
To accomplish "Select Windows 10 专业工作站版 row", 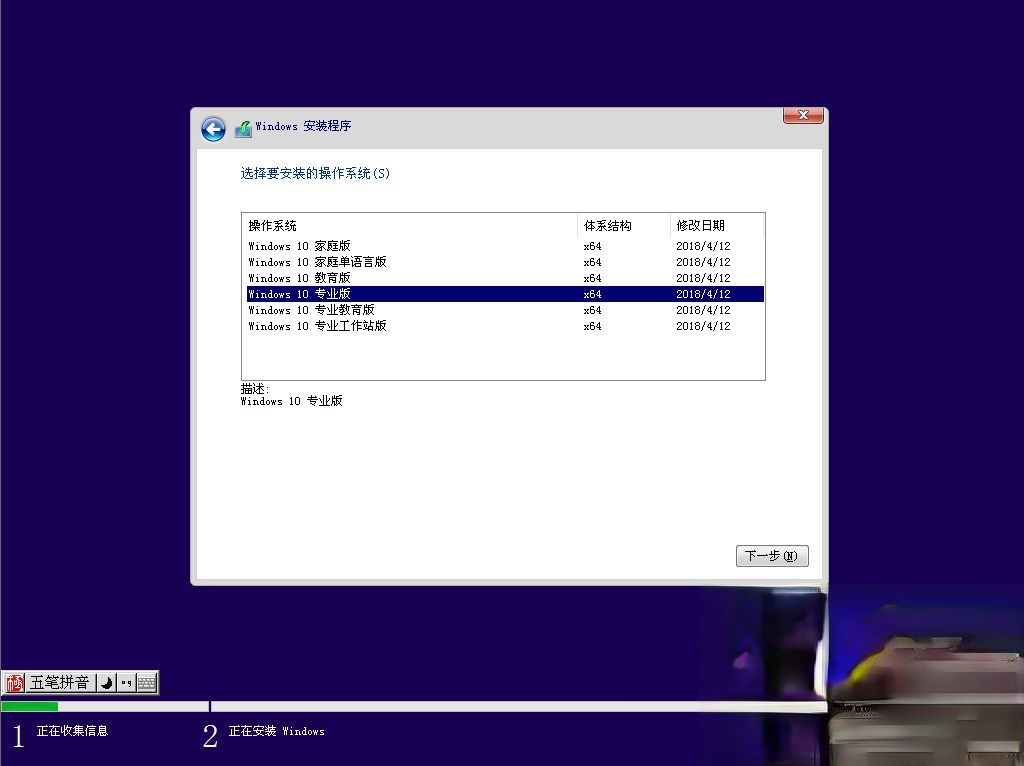I will [x=505, y=326].
